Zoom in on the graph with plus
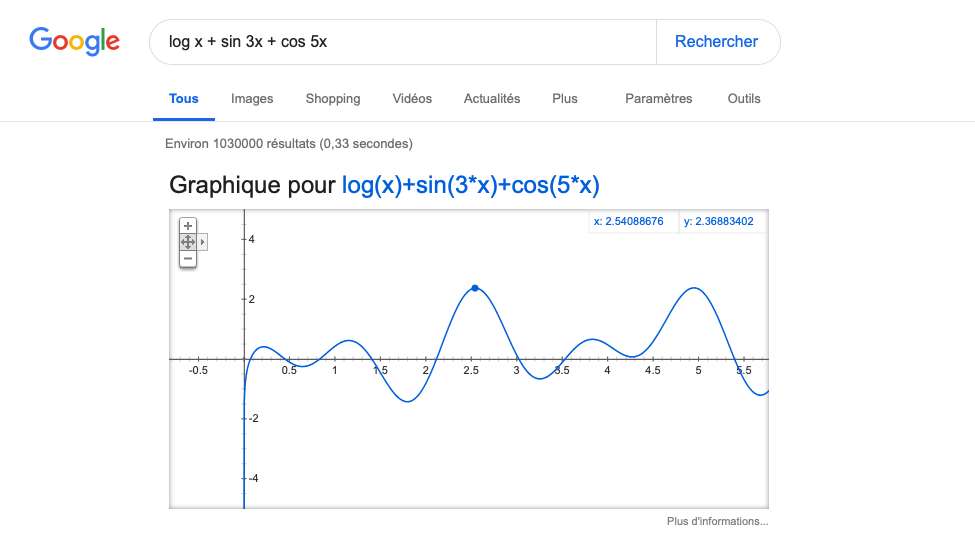Image resolution: width=975 pixels, height=555 pixels. [x=188, y=226]
